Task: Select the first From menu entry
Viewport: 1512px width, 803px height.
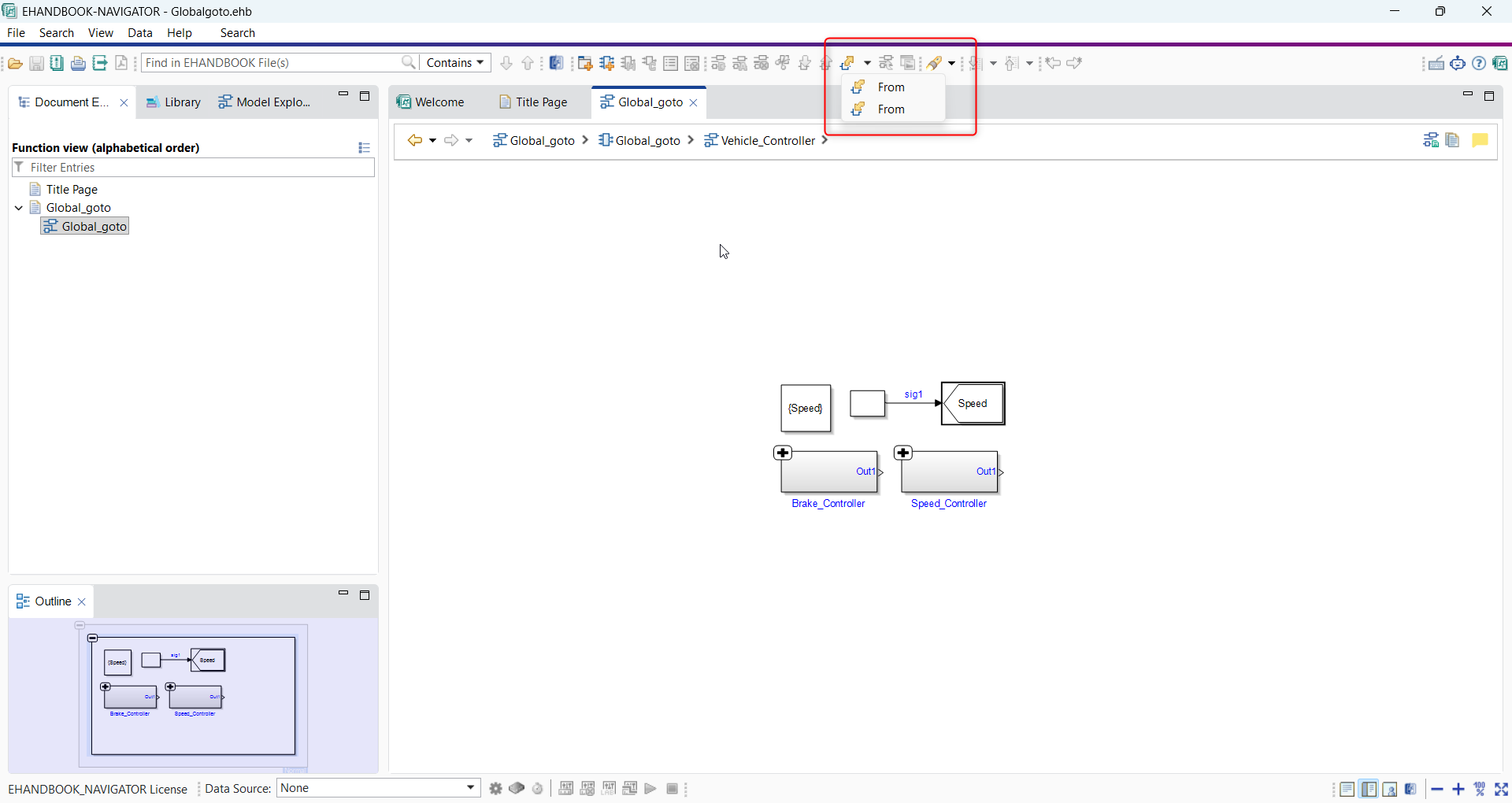Action: tap(892, 87)
